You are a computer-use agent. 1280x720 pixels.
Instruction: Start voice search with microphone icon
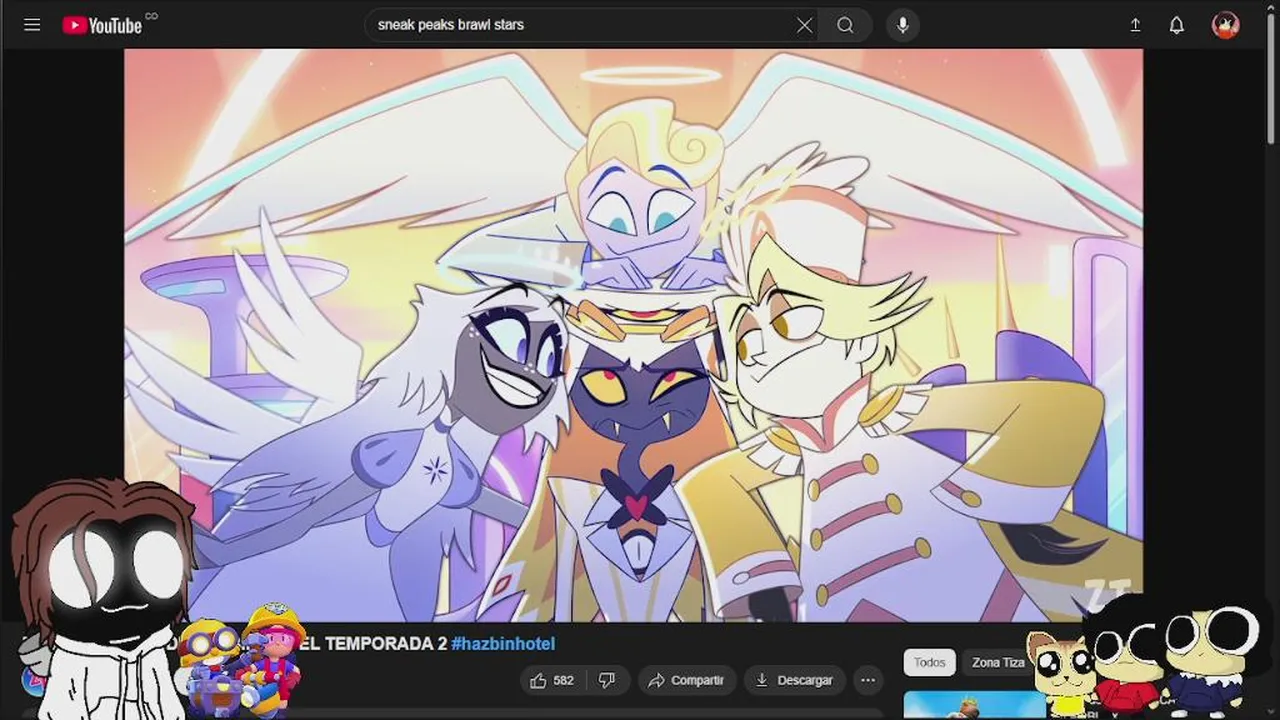click(x=903, y=25)
